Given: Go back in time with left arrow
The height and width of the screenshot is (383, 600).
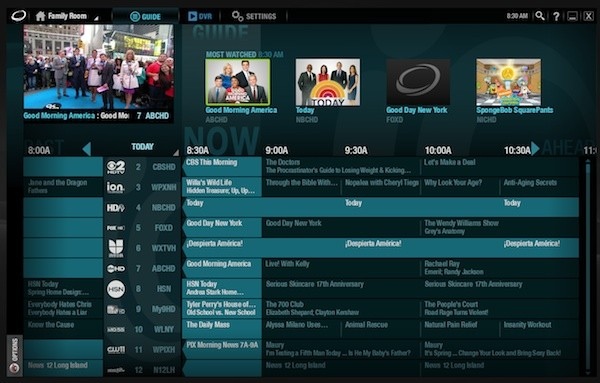Looking at the screenshot, I should 87,149.
